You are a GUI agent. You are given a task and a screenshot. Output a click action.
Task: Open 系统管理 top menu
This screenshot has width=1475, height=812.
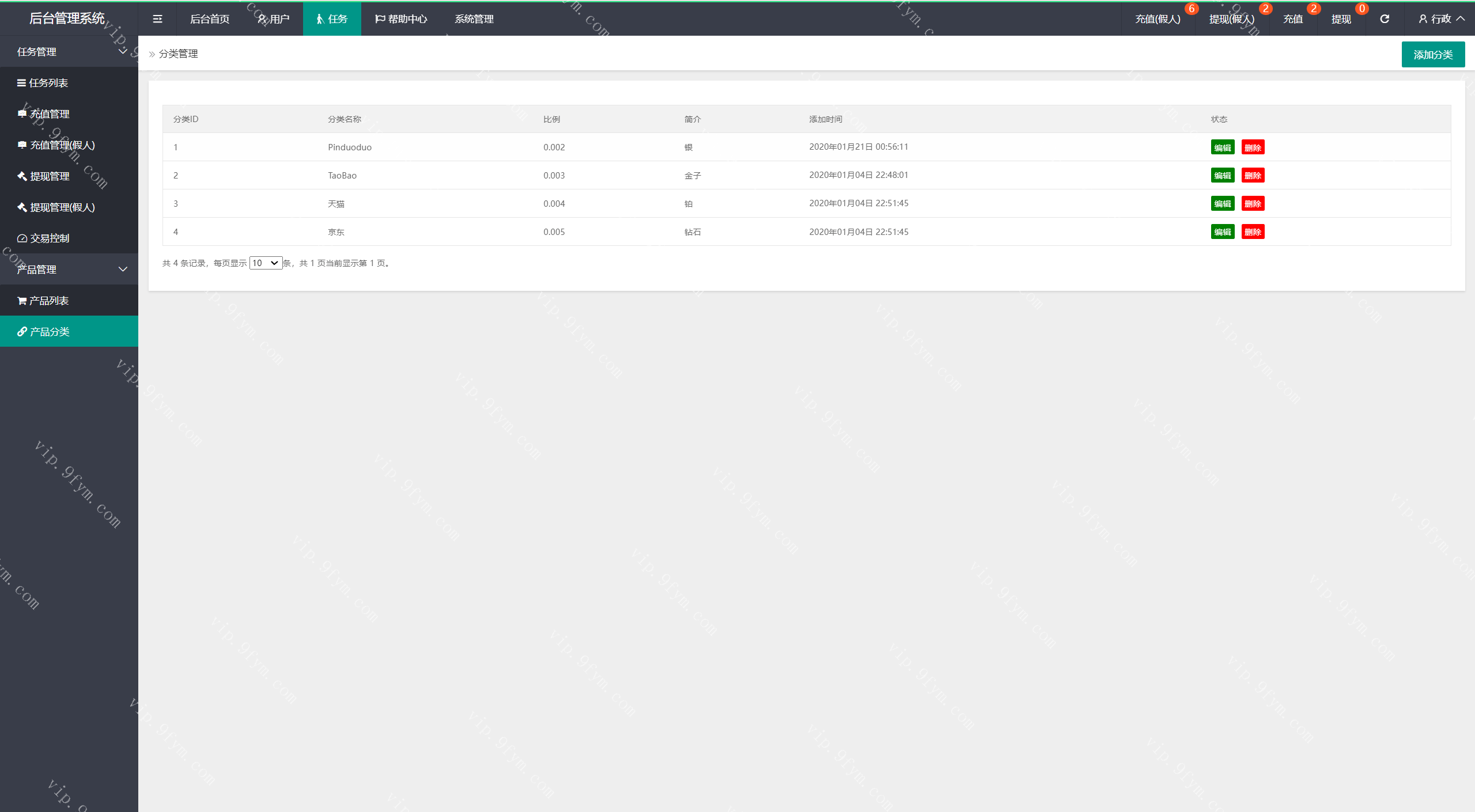point(474,19)
